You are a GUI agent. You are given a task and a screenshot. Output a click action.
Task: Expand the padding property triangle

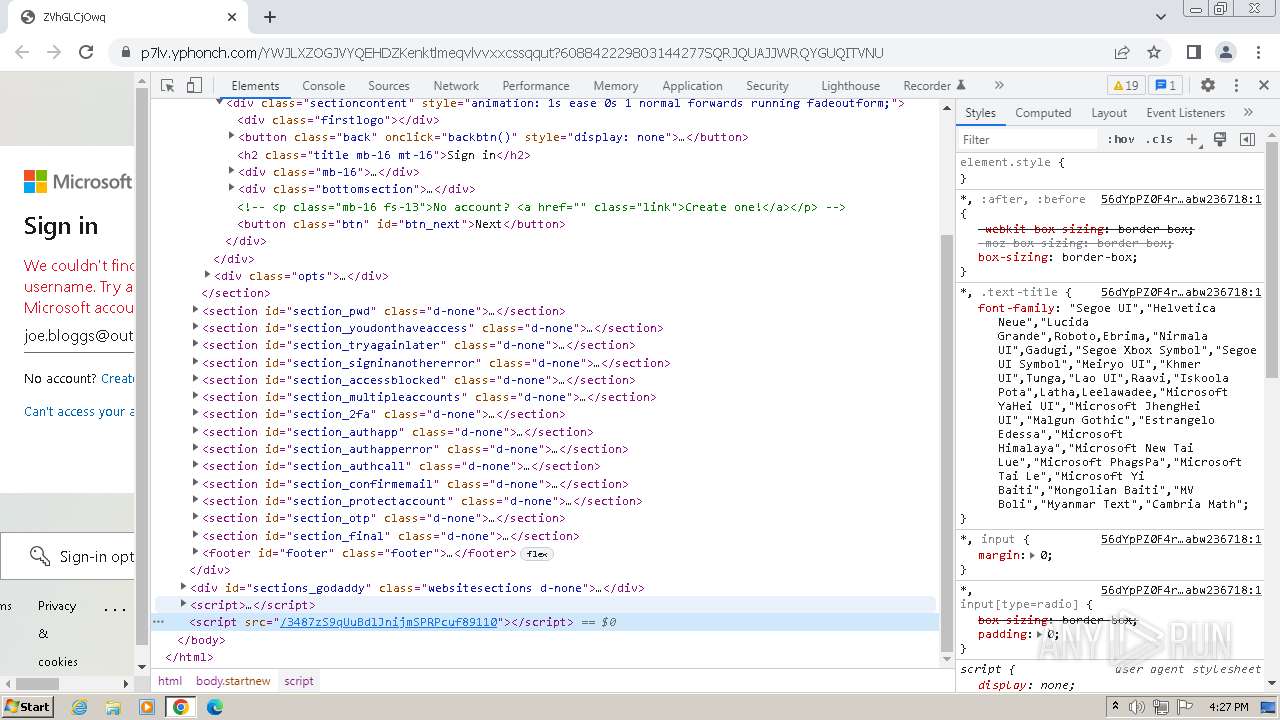coord(1041,634)
